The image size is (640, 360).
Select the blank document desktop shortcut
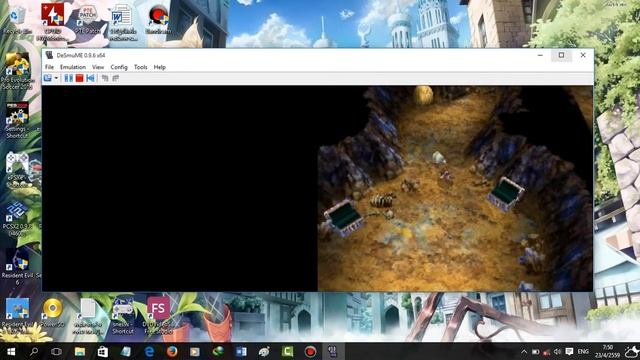click(87, 316)
